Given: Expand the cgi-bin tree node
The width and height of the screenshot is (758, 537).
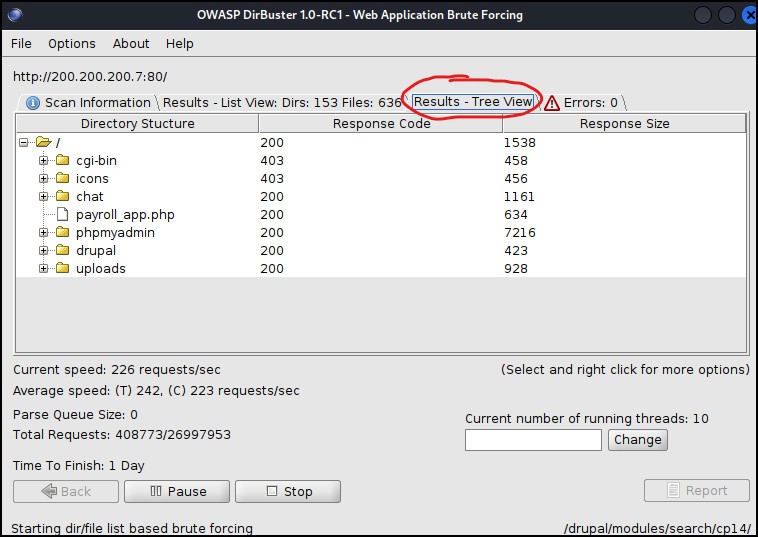Looking at the screenshot, I should click(43, 161).
